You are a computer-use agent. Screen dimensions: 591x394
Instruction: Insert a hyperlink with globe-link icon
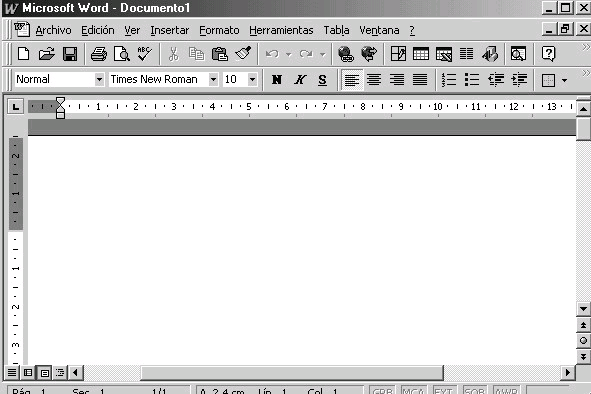346,54
